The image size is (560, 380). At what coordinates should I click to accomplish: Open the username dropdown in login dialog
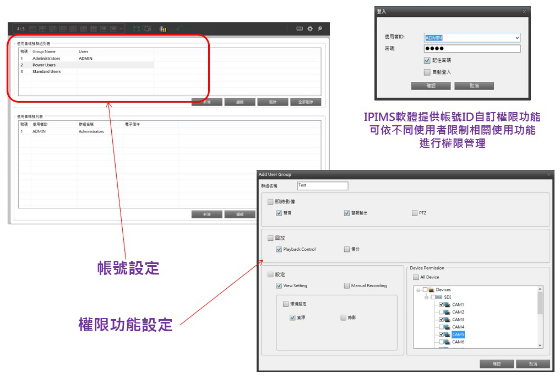[517, 38]
